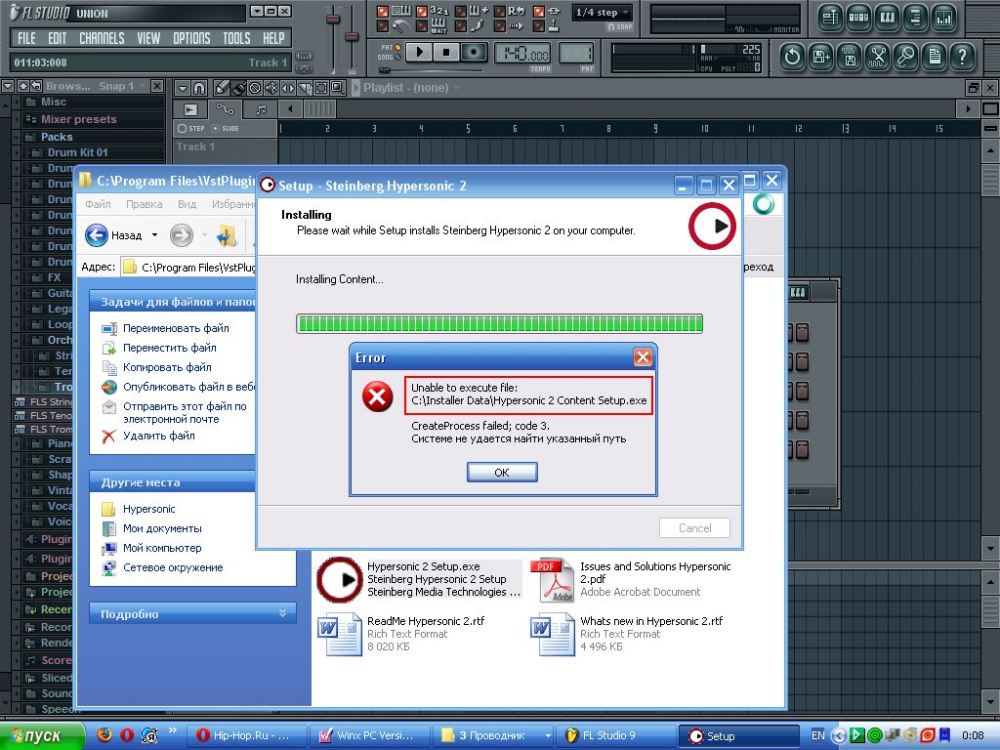Screen dimensions: 1000x750
Task: Open the FILE menu in FL Studio
Action: (27, 38)
